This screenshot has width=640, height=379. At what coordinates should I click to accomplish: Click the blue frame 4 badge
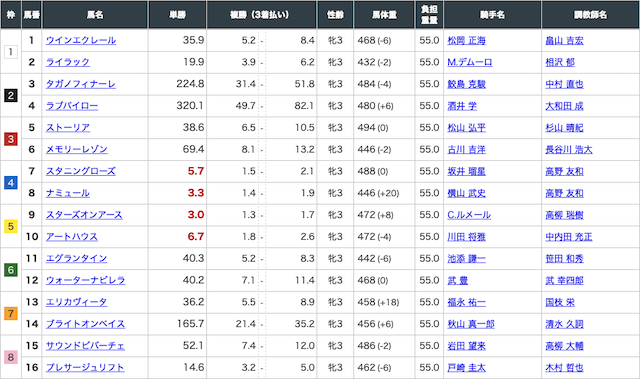[x=11, y=182]
